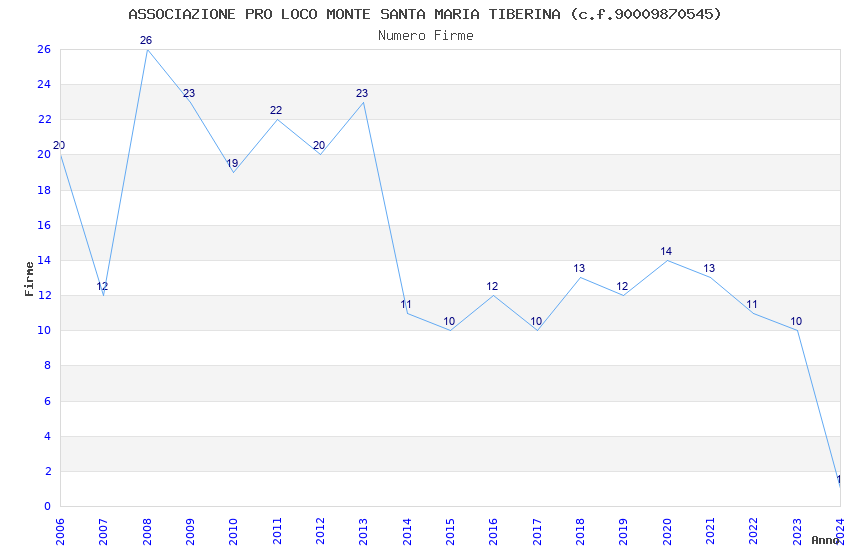850x550 pixels.
Task: Click the horizontal axis title Anno
Action: 825,540
